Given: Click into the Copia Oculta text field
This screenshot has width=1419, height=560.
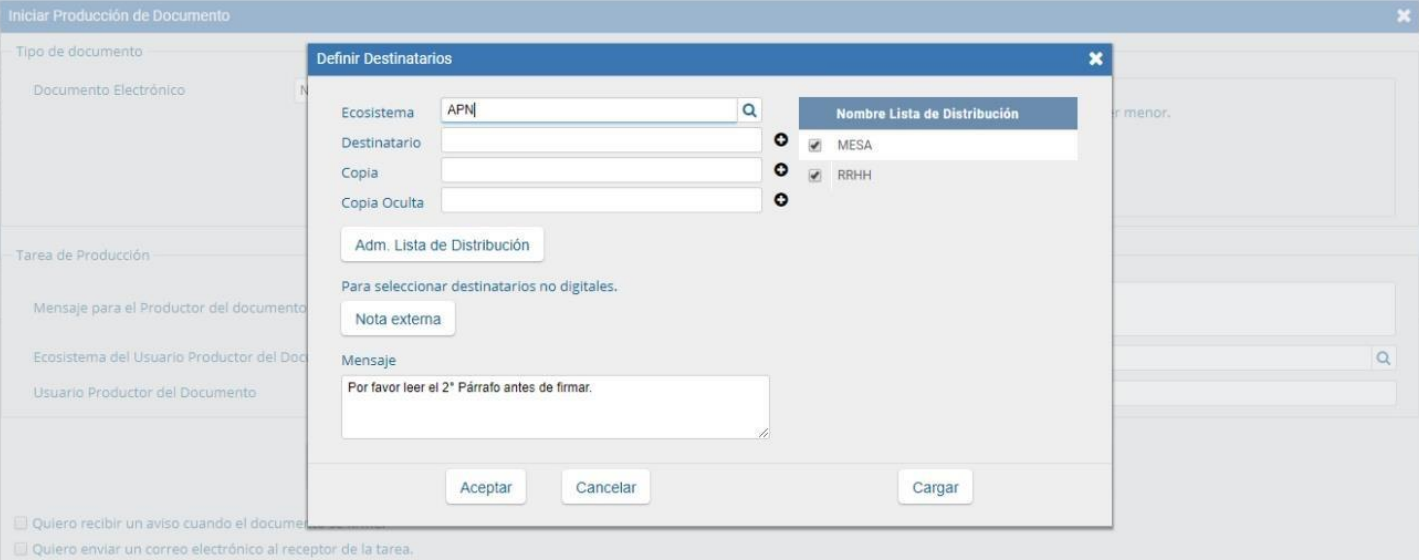Looking at the screenshot, I should (x=601, y=201).
